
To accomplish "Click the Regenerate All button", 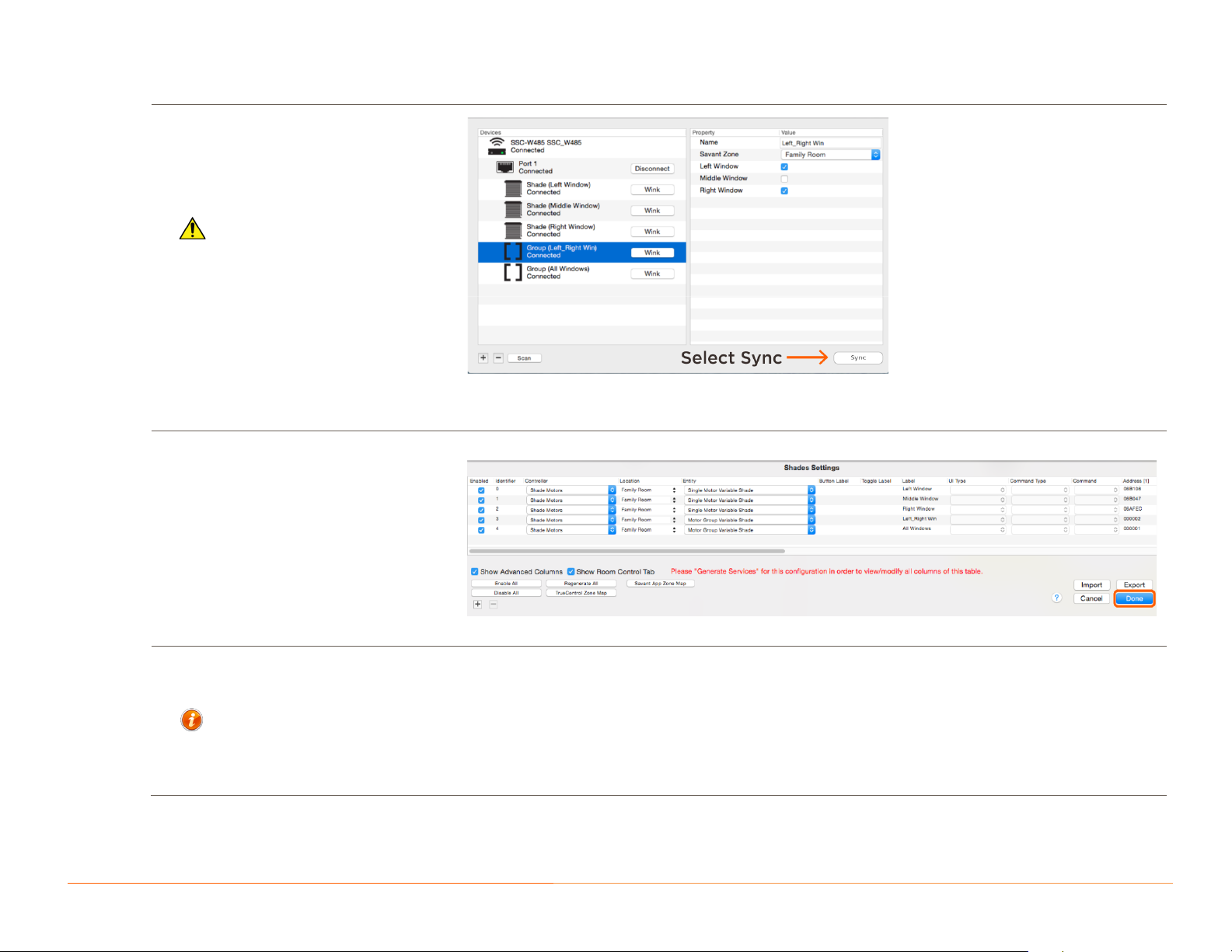I will pyautogui.click(x=581, y=584).
